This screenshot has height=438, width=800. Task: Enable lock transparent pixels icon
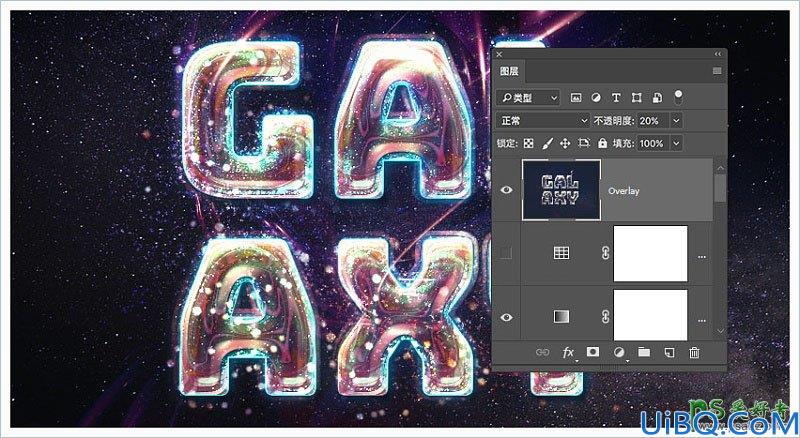coord(529,143)
